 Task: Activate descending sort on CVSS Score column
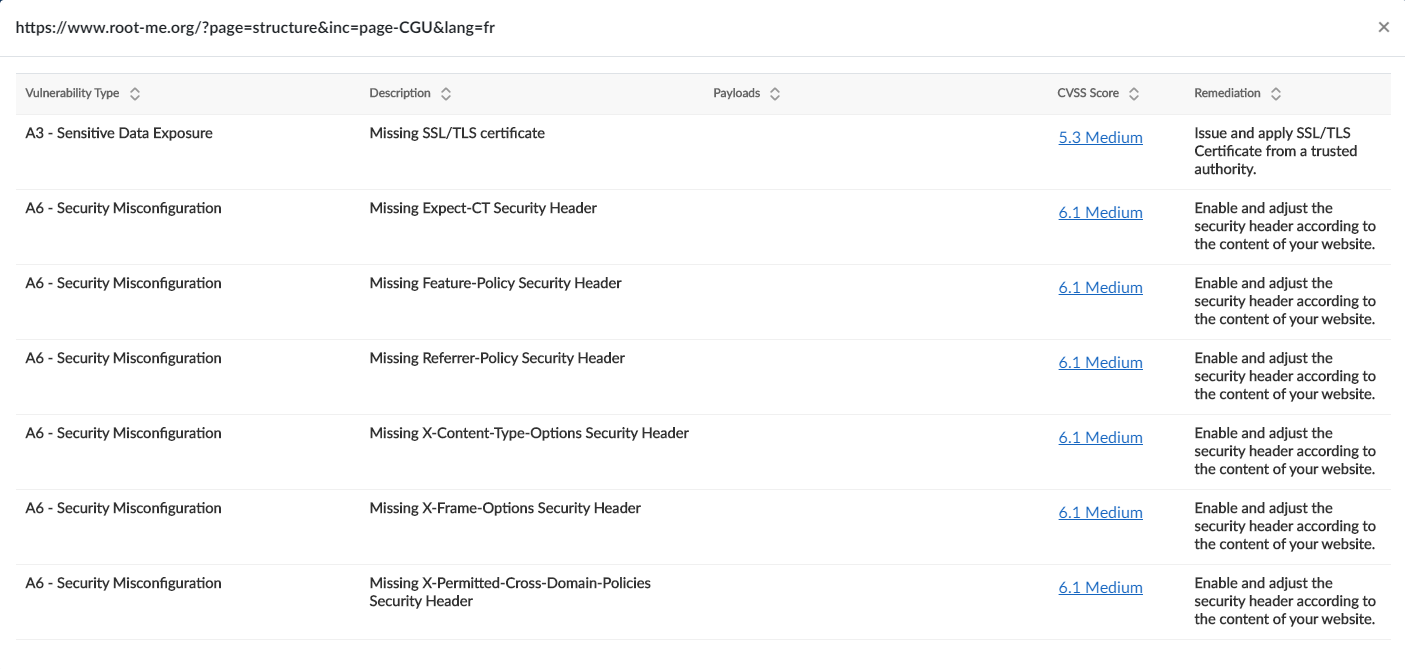(1133, 97)
